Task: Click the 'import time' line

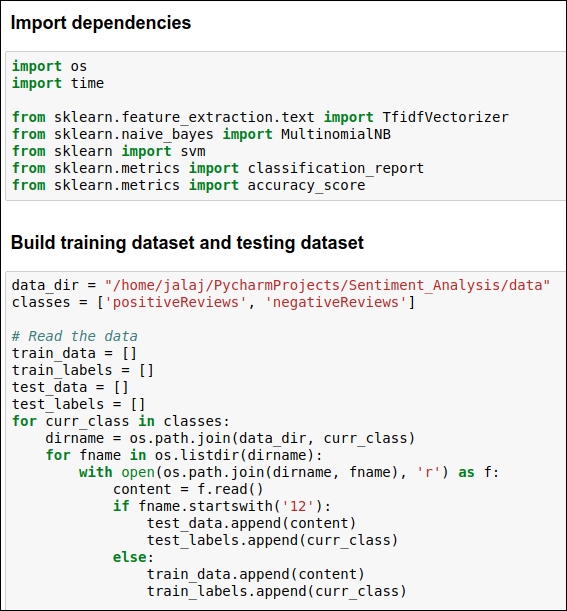Action: pos(58,83)
